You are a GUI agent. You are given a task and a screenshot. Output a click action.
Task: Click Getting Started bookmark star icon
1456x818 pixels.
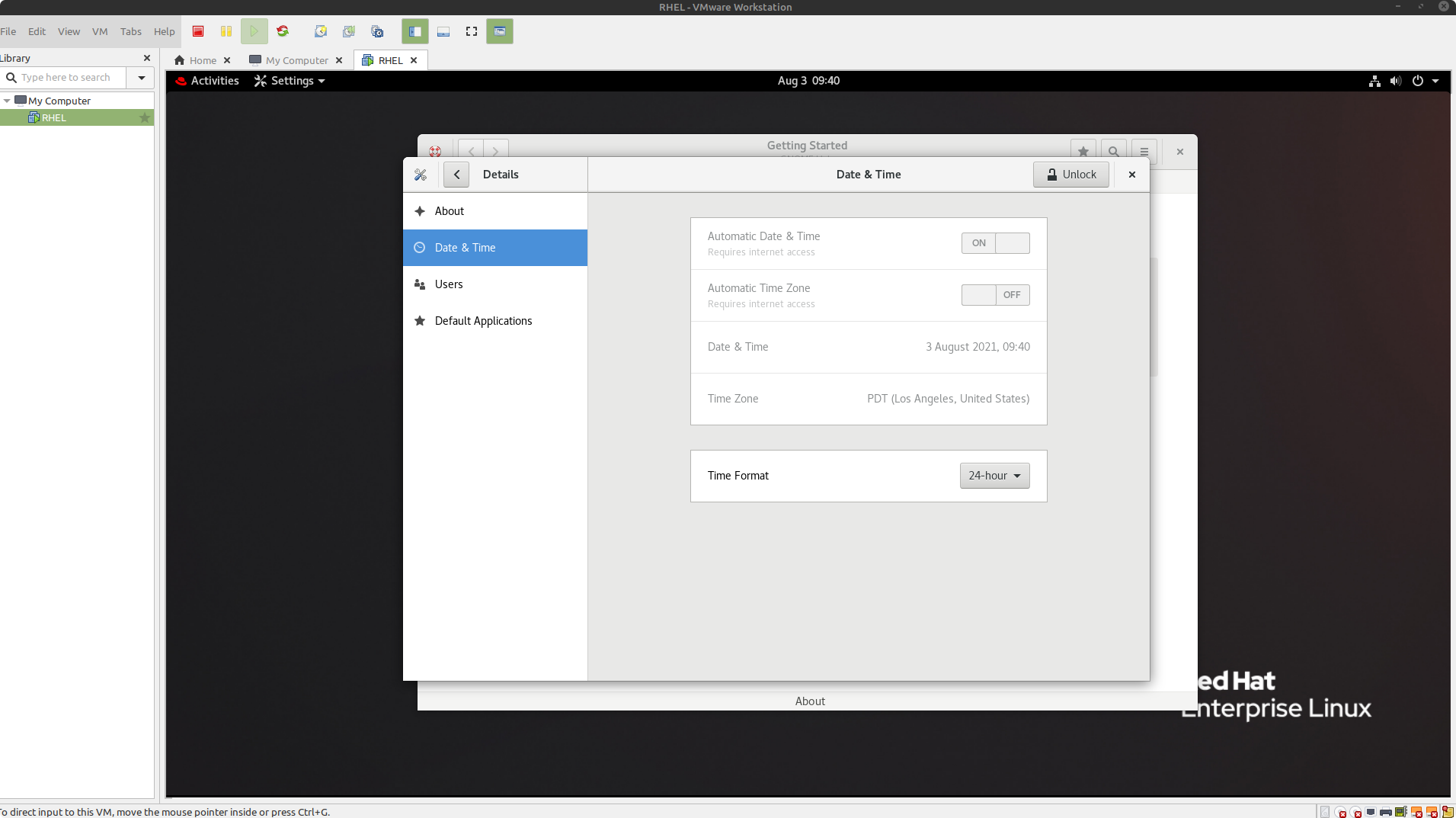(x=1083, y=151)
